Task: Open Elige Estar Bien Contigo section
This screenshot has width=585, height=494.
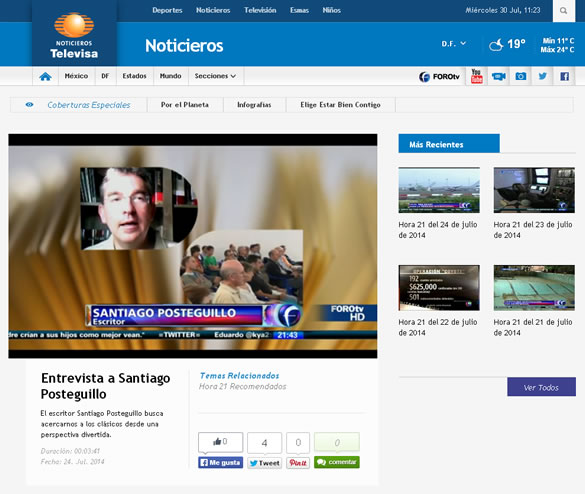Action: [x=340, y=105]
